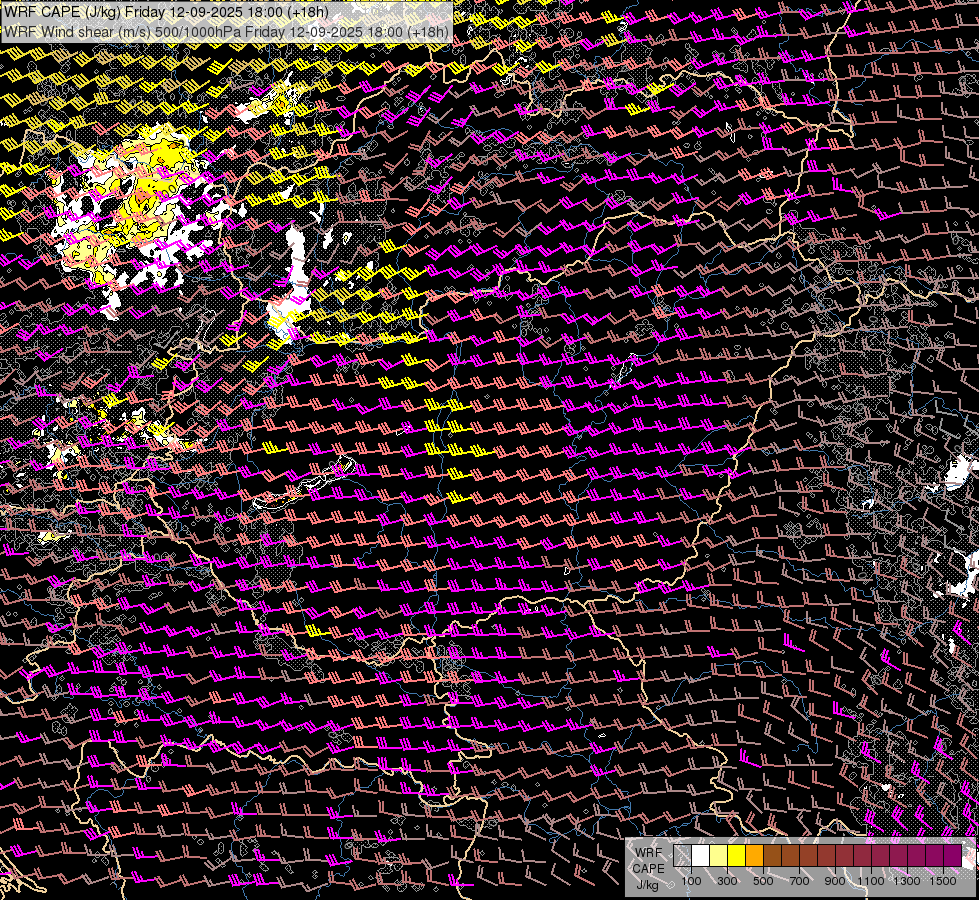This screenshot has height=900, width=979.
Task: Click the word WRF in the legend
Action: point(648,853)
